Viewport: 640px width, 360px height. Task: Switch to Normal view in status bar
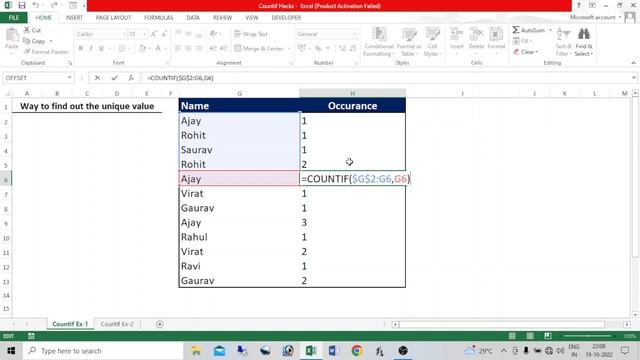(512, 336)
